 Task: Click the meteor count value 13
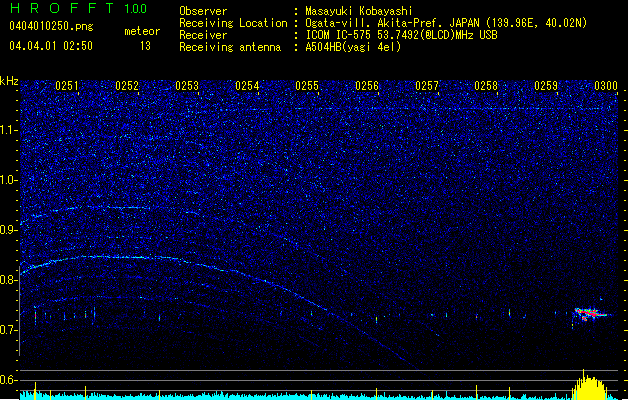point(145,46)
